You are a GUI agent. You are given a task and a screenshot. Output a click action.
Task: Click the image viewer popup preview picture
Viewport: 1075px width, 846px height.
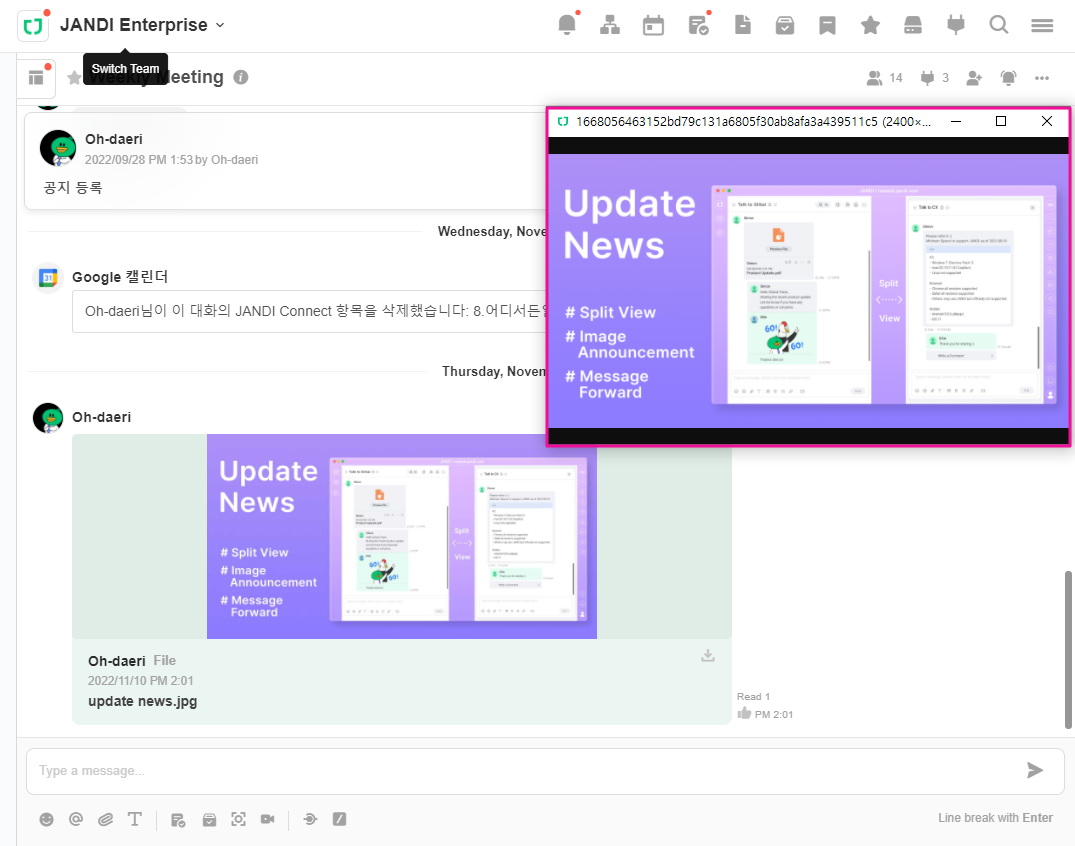coord(809,291)
